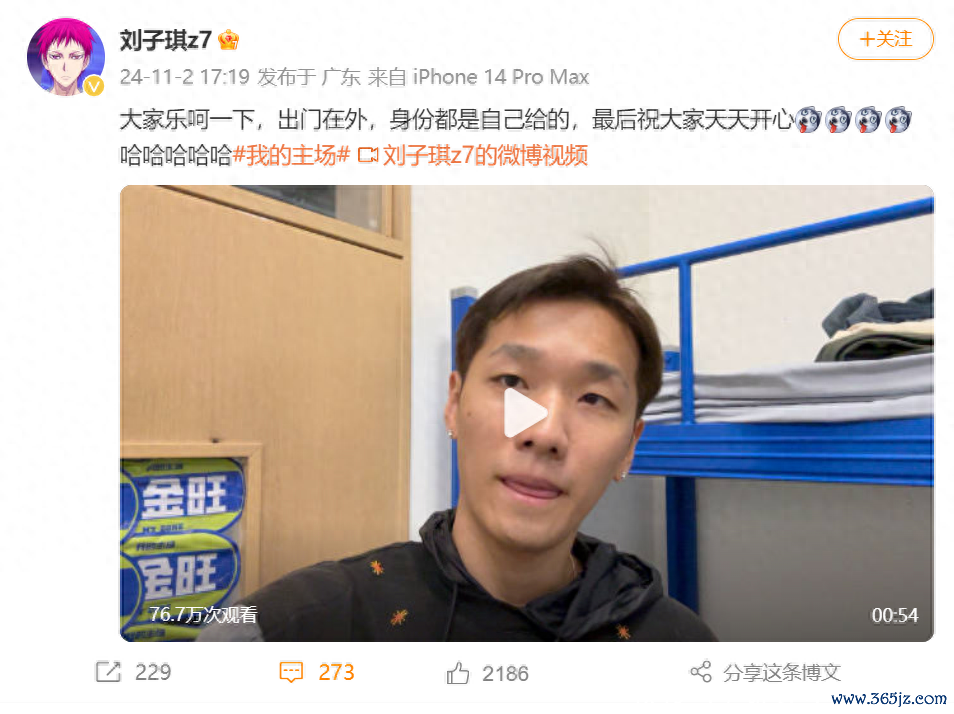Click the +关注 follow button
Viewport: 954px width, 714px height.
tap(885, 40)
